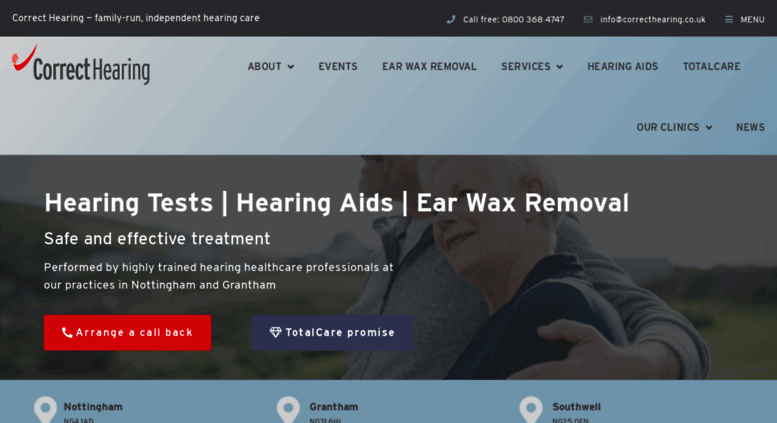
Task: Open the Ear Wax Removal menu item
Action: click(x=429, y=66)
